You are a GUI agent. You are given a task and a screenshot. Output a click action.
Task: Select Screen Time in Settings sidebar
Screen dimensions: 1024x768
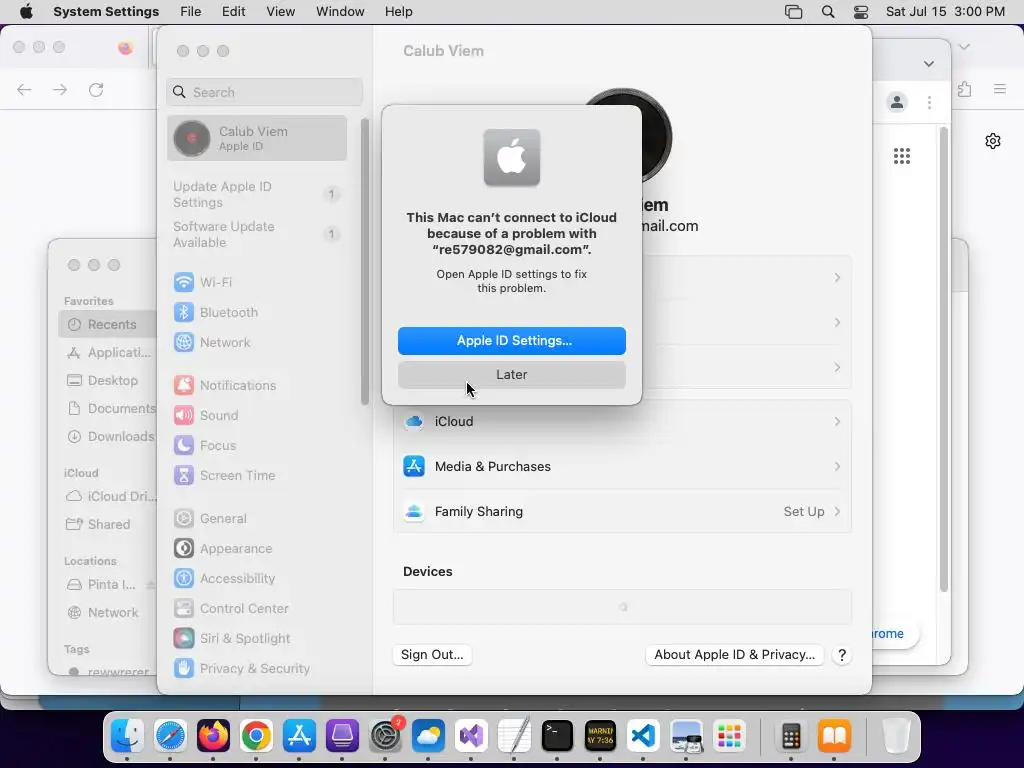(257, 475)
